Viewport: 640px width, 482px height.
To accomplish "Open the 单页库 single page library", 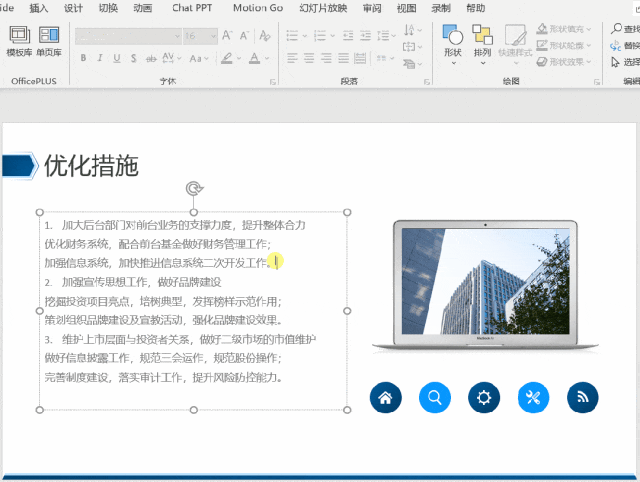I will [49, 41].
